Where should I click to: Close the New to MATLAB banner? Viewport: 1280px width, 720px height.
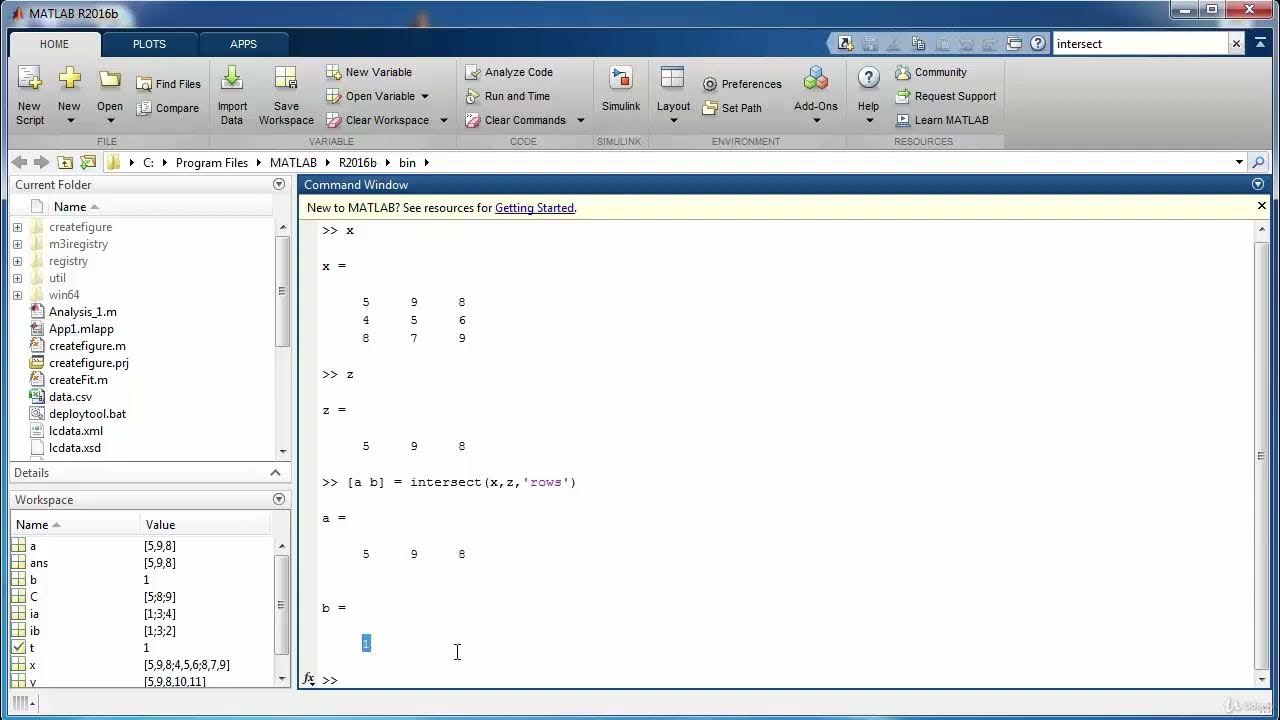coord(1262,206)
